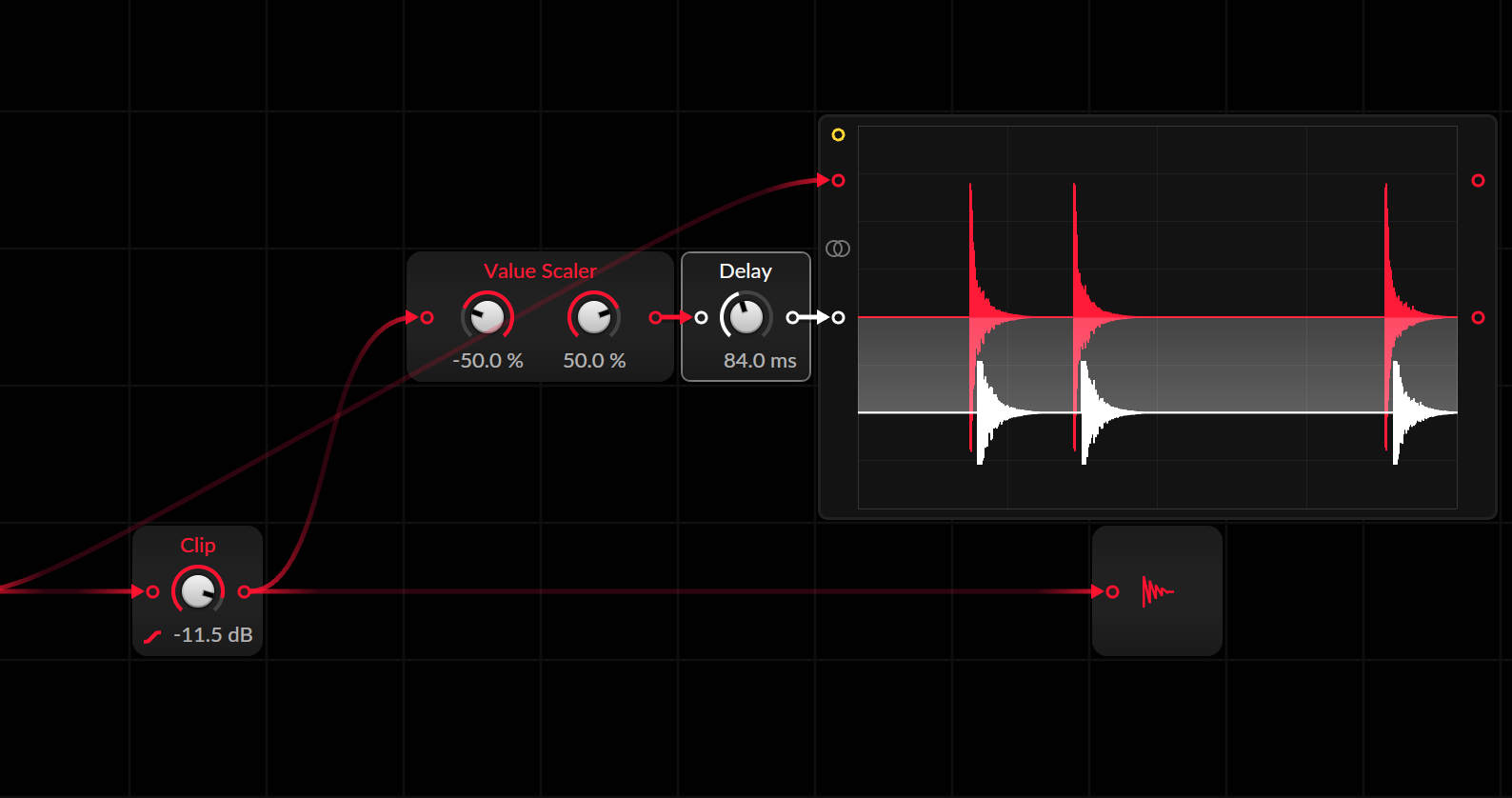Image resolution: width=1512 pixels, height=798 pixels.
Task: Adjust the Value Scaler 50.0 % knob
Action: (594, 317)
